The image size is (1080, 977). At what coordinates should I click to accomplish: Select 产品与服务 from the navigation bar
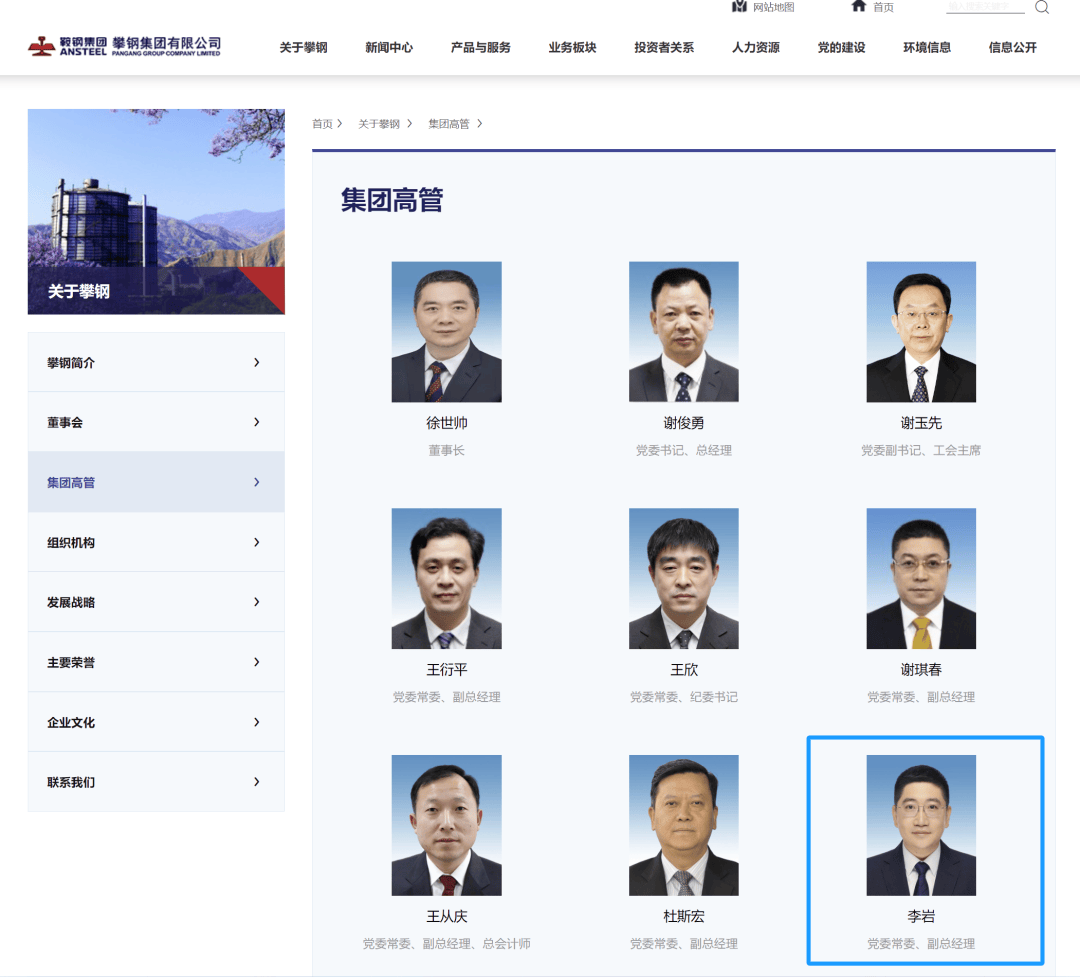pyautogui.click(x=480, y=47)
